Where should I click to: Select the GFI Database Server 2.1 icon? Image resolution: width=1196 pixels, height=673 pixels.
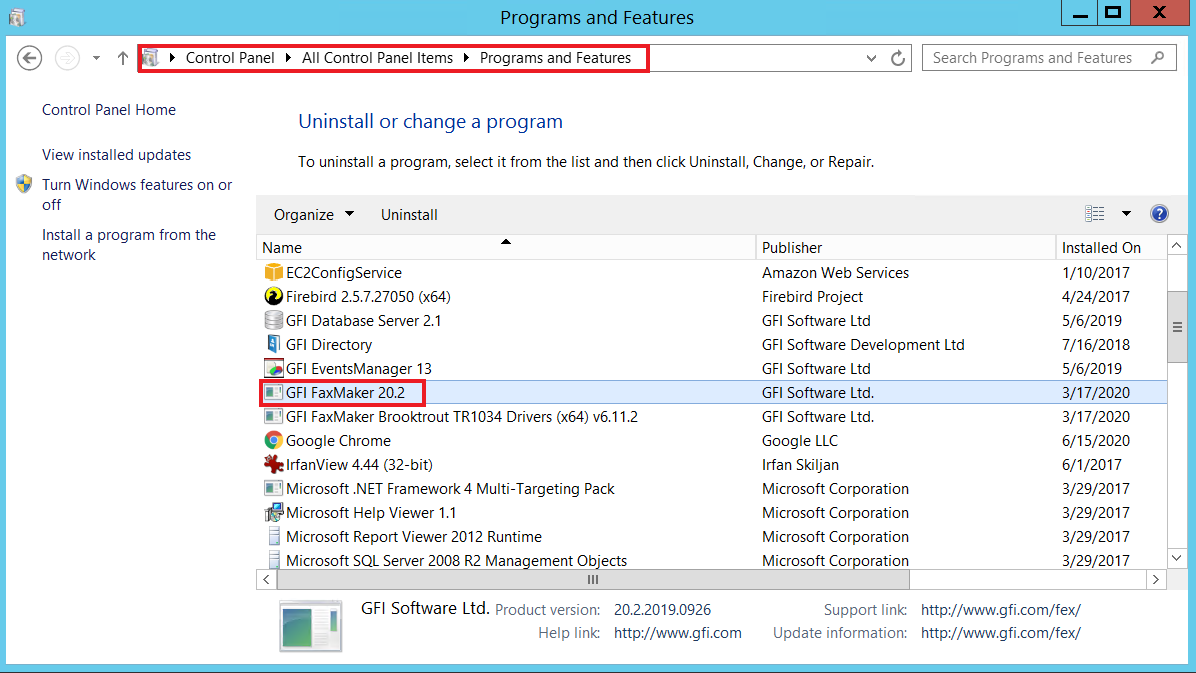273,320
